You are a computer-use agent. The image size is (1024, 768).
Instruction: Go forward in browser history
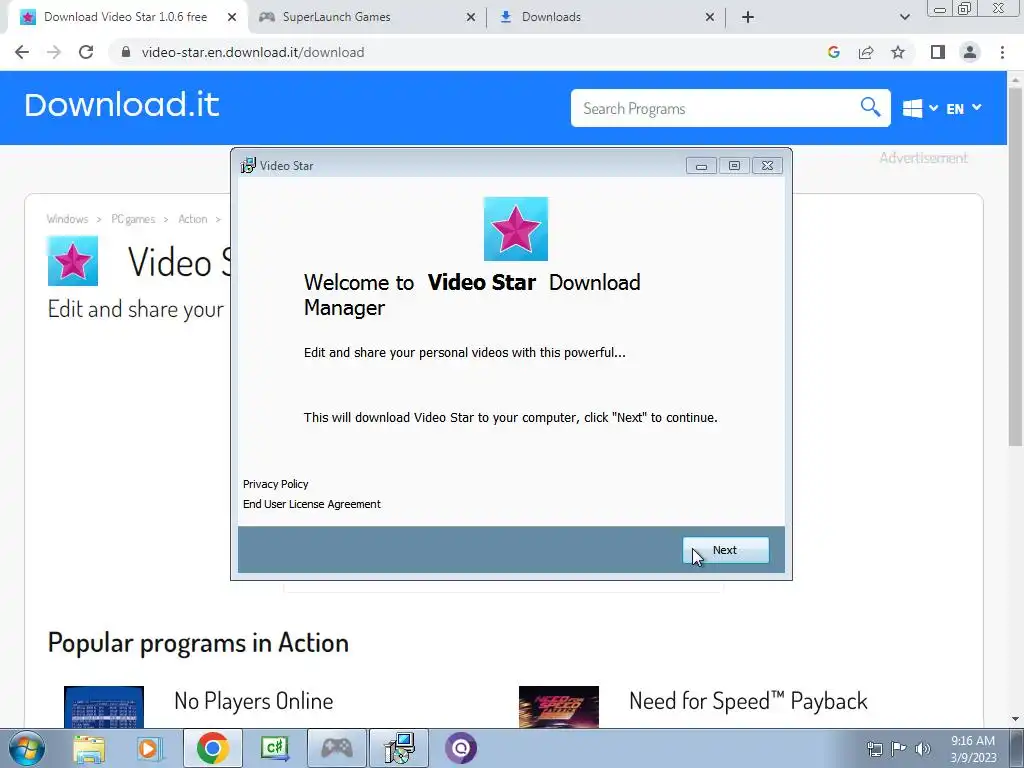[54, 52]
